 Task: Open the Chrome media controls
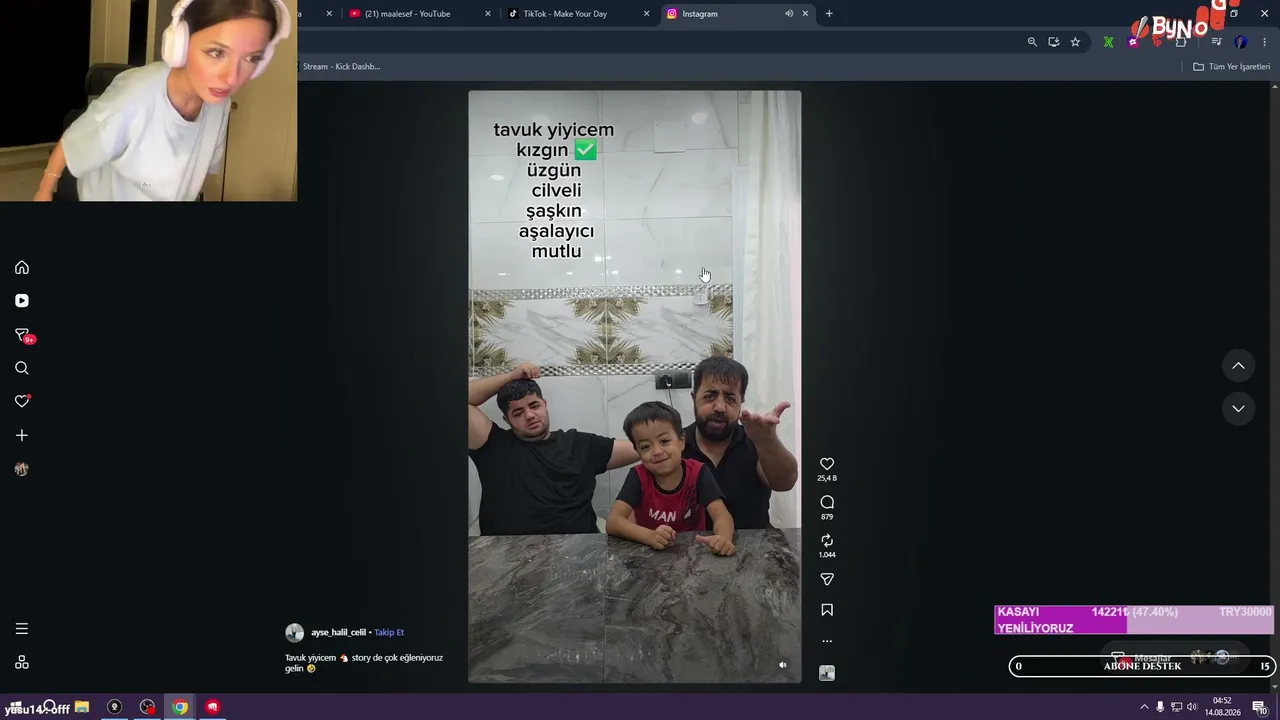point(1216,42)
